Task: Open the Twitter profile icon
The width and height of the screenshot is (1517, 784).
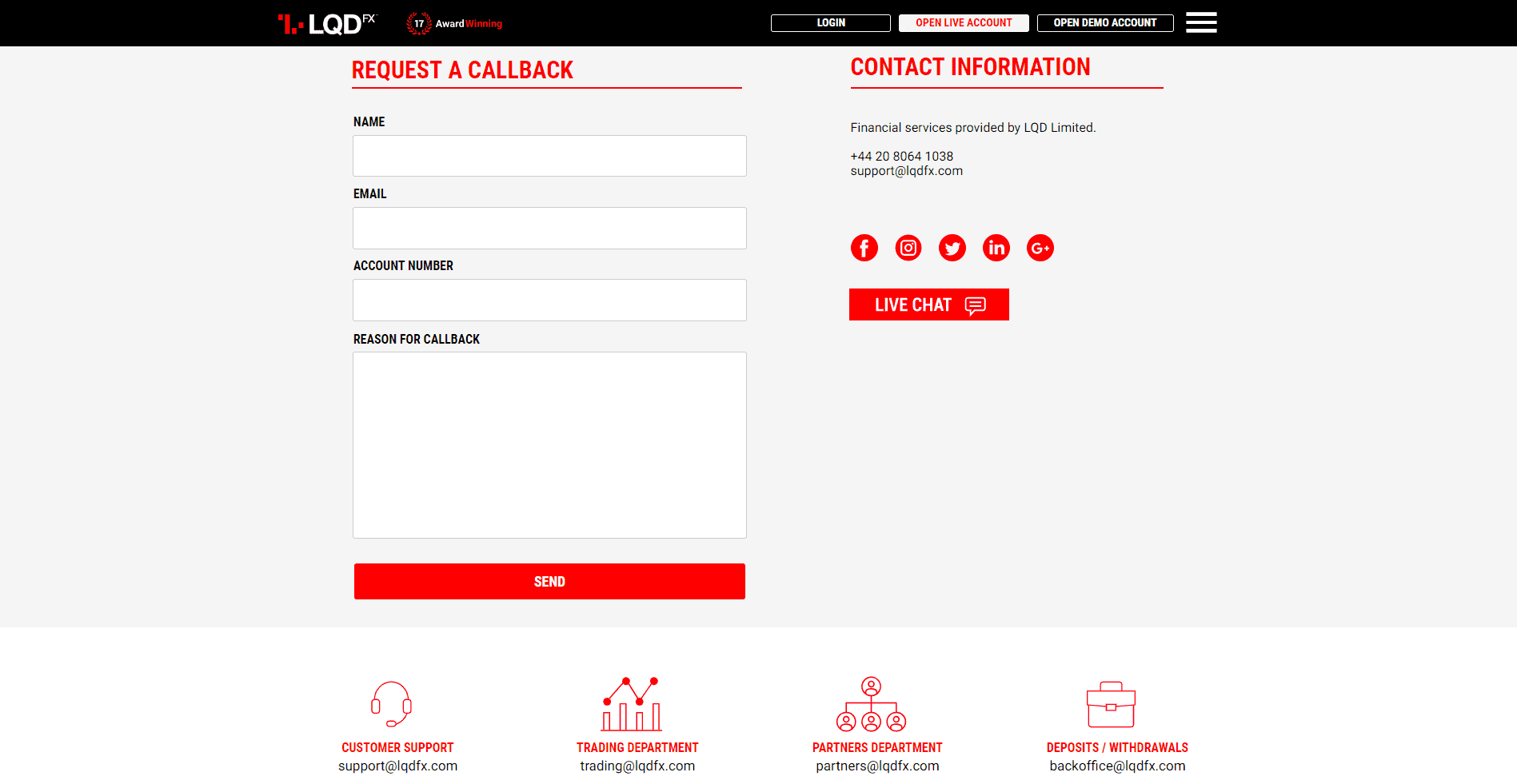Action: click(x=952, y=248)
